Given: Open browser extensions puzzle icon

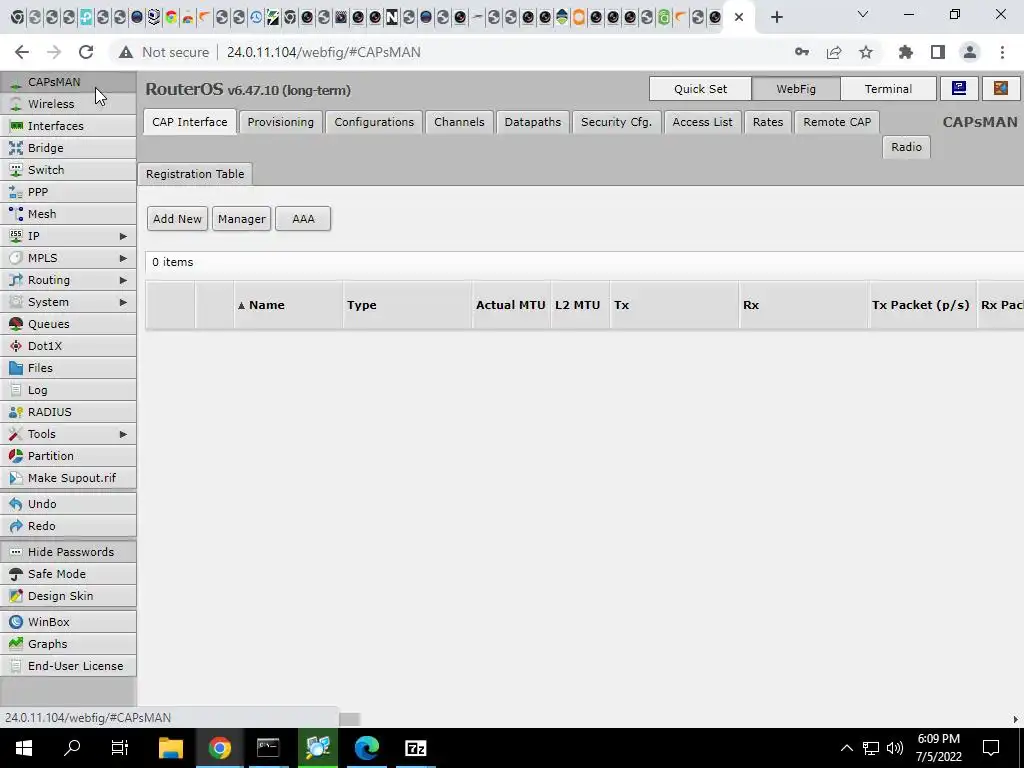Looking at the screenshot, I should tap(905, 52).
